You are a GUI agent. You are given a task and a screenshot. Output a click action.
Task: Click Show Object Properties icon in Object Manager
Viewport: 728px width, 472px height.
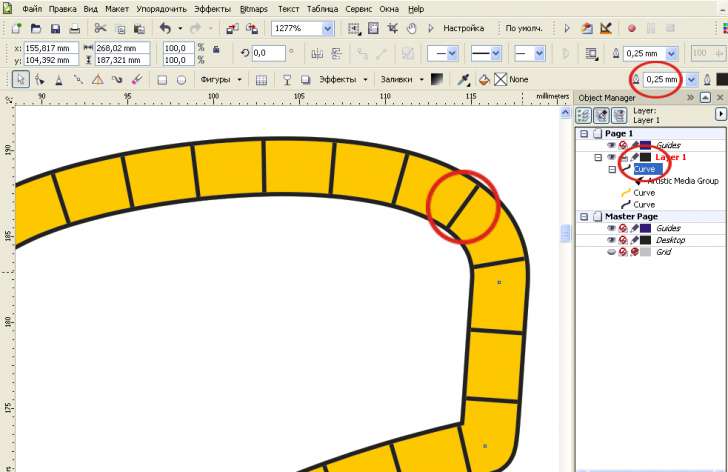pos(585,115)
